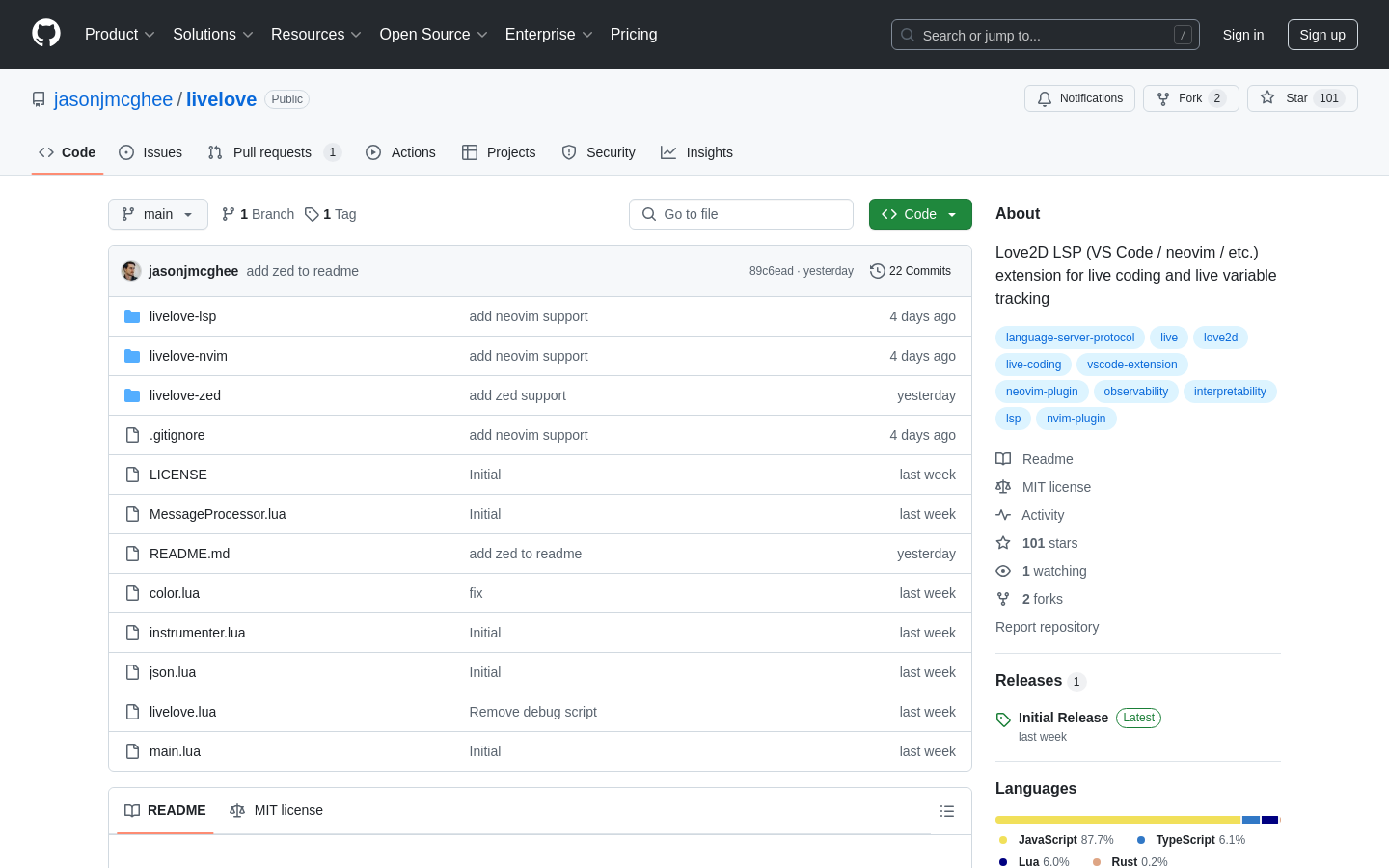Image resolution: width=1389 pixels, height=868 pixels.
Task: Expand the Resources menu
Action: [316, 35]
